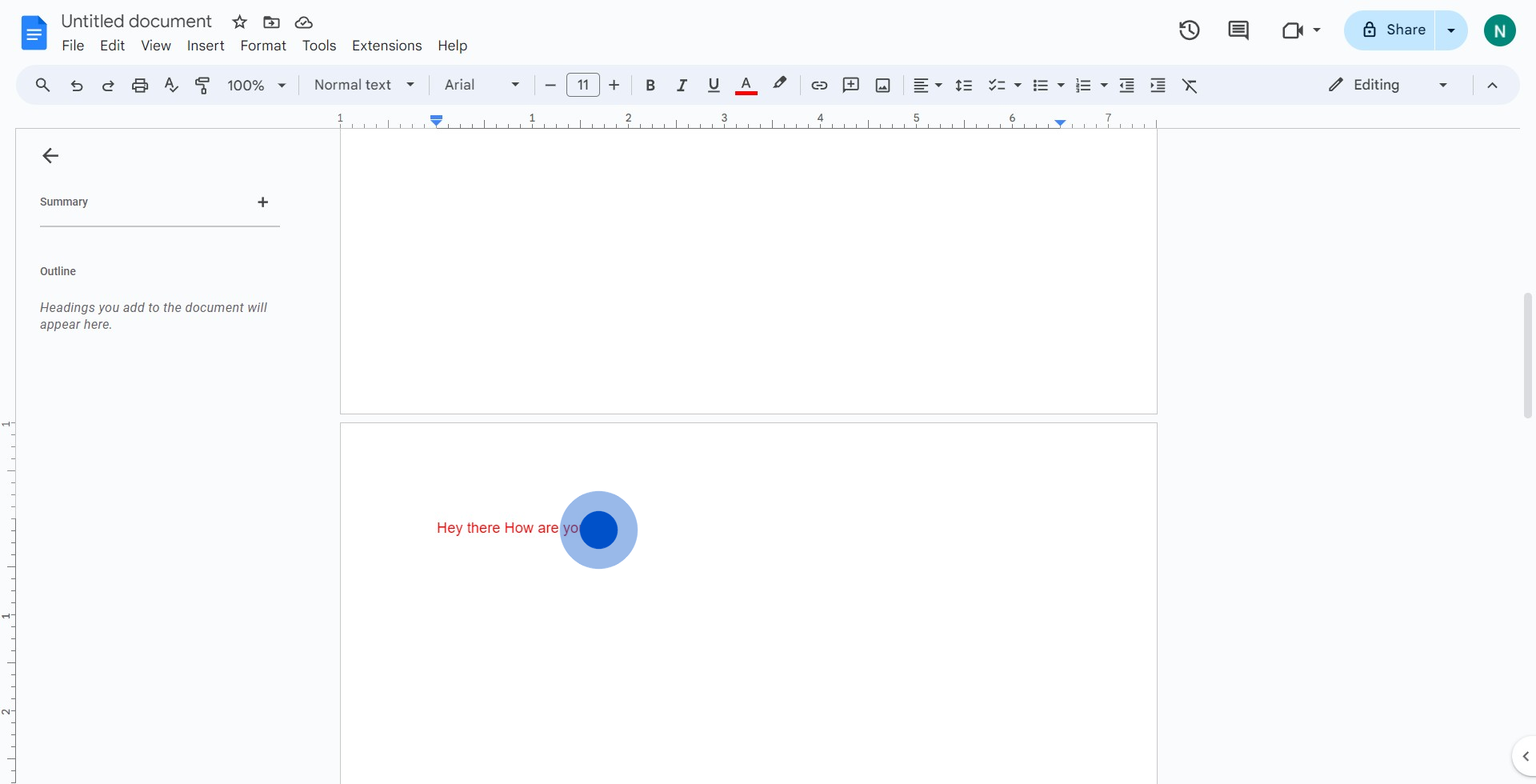This screenshot has width=1536, height=784.
Task: Clear text formatting
Action: coord(1190,86)
